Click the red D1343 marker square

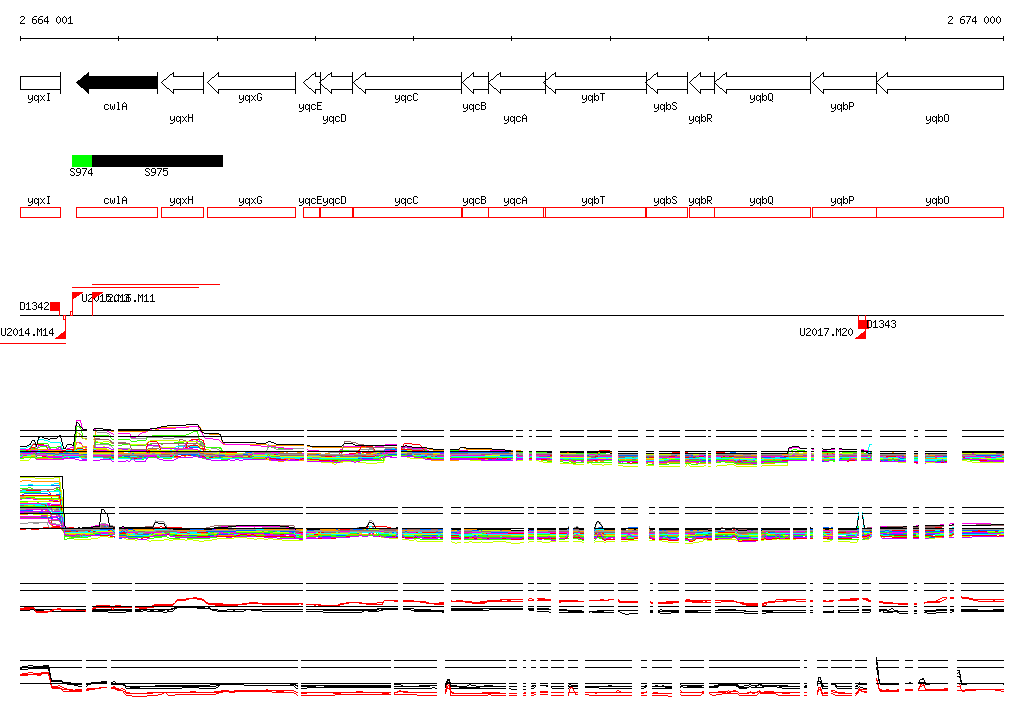click(863, 324)
